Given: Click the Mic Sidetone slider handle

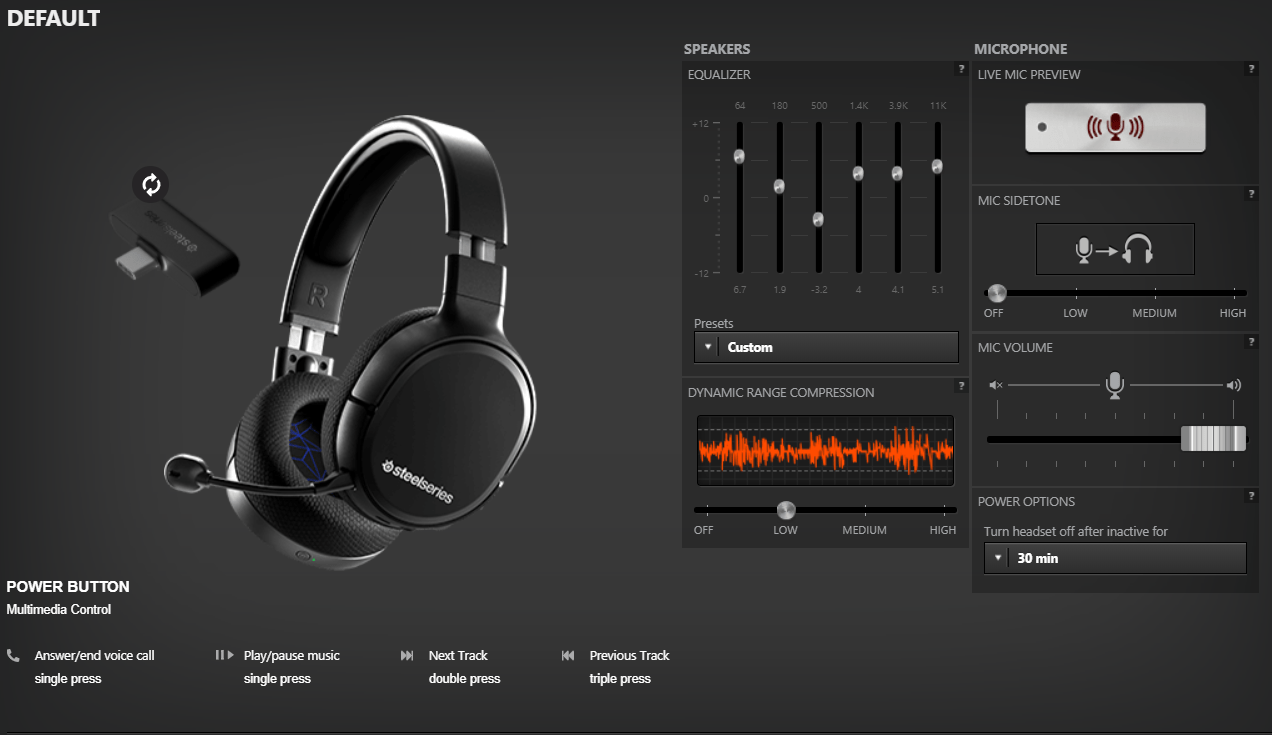Looking at the screenshot, I should pos(996,293).
